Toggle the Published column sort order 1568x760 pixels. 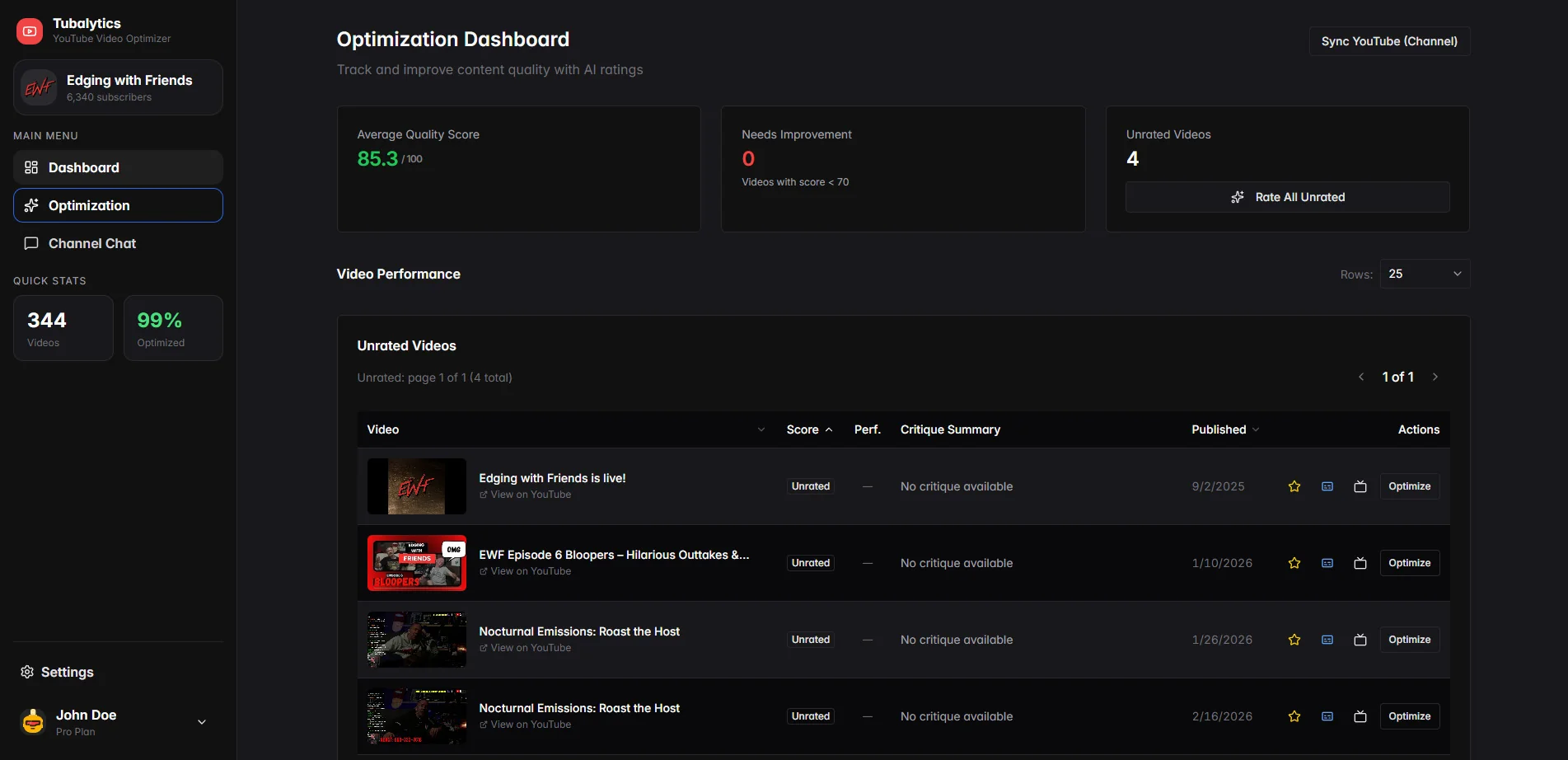1224,429
